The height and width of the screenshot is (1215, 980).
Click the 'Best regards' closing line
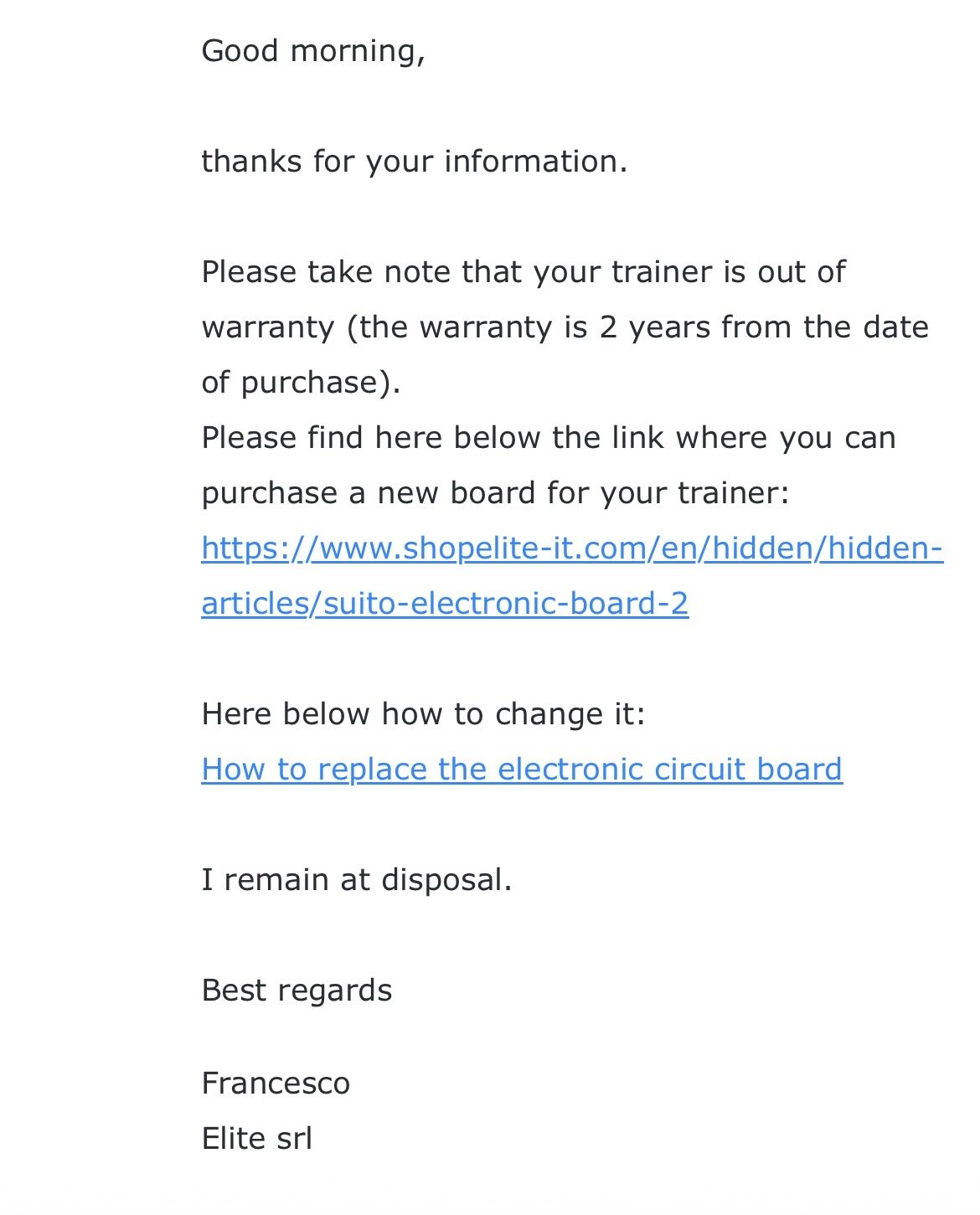[x=297, y=991]
